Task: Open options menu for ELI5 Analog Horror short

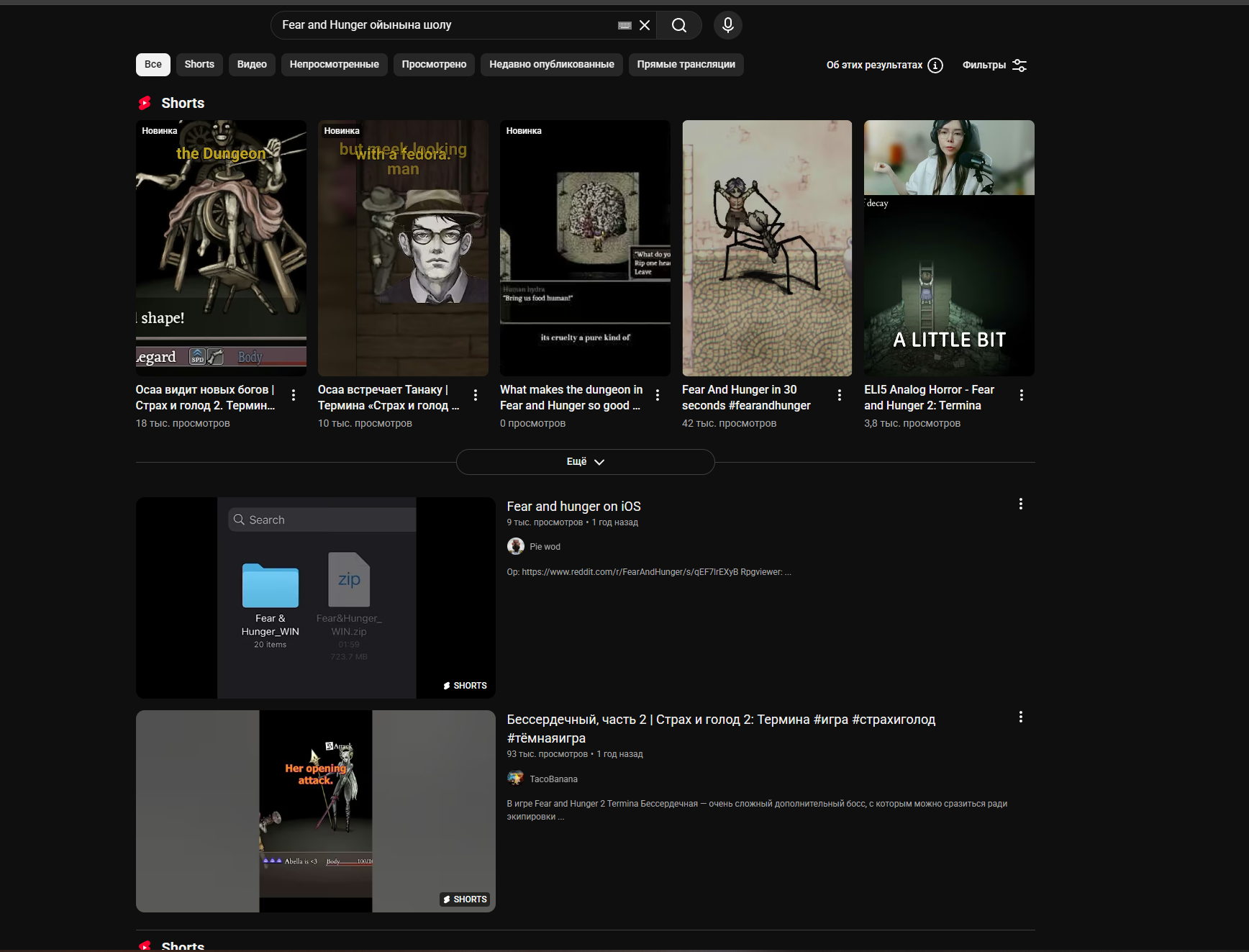Action: [x=1021, y=395]
